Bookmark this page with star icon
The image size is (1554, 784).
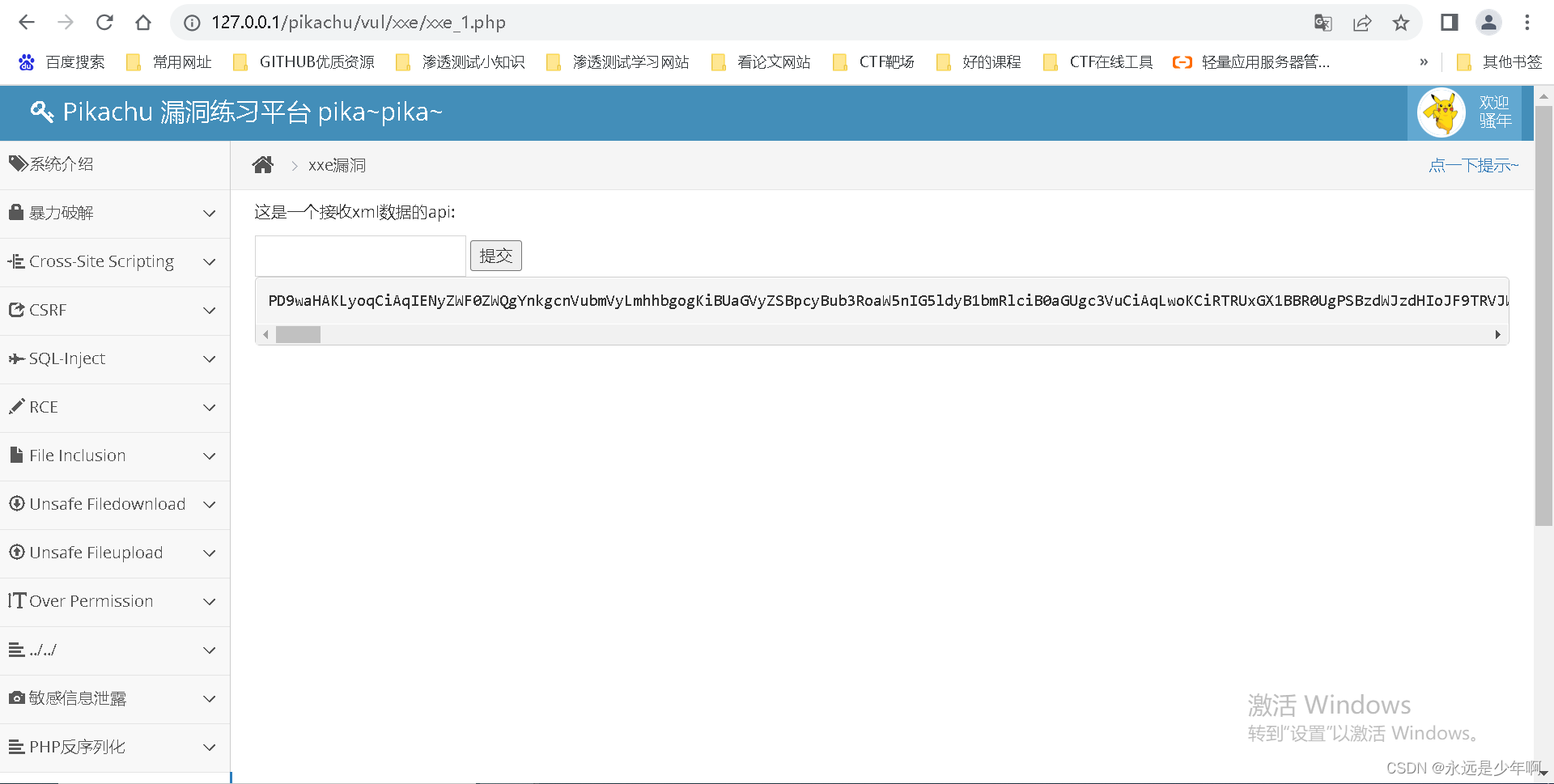tap(1401, 23)
